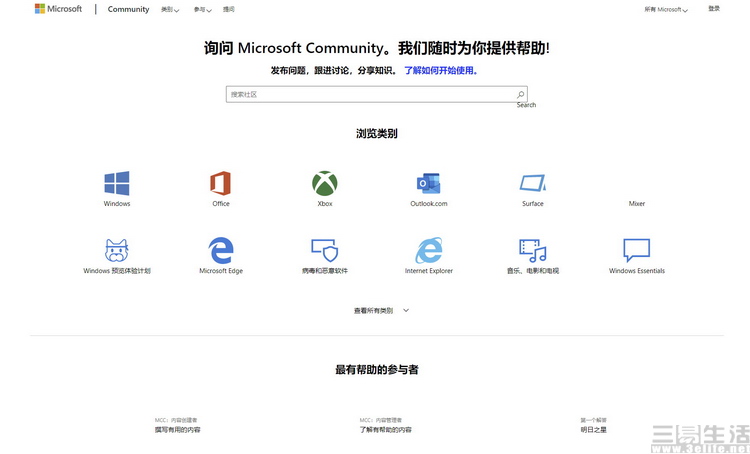Open the 所有 Microsoft dropdown

[666, 10]
